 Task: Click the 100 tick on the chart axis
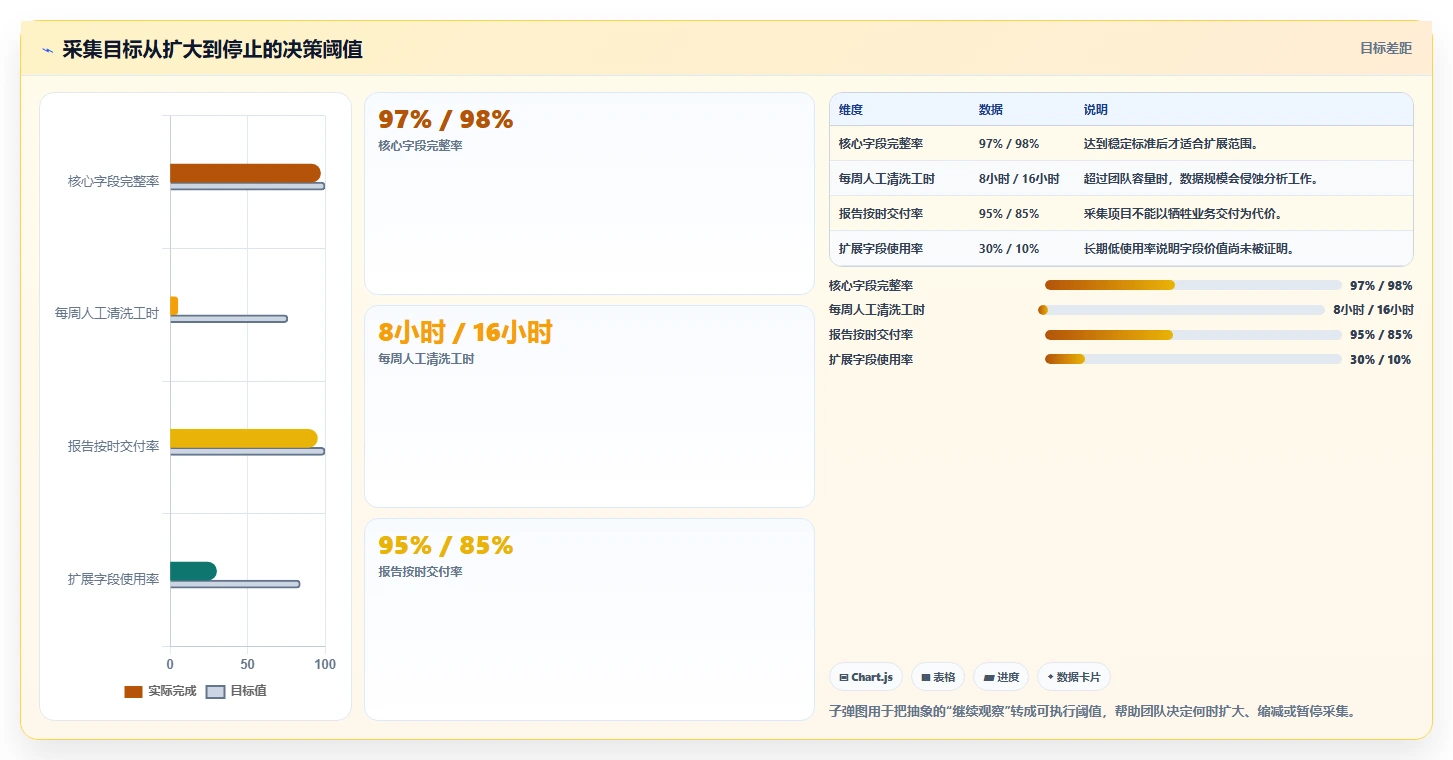click(x=324, y=664)
